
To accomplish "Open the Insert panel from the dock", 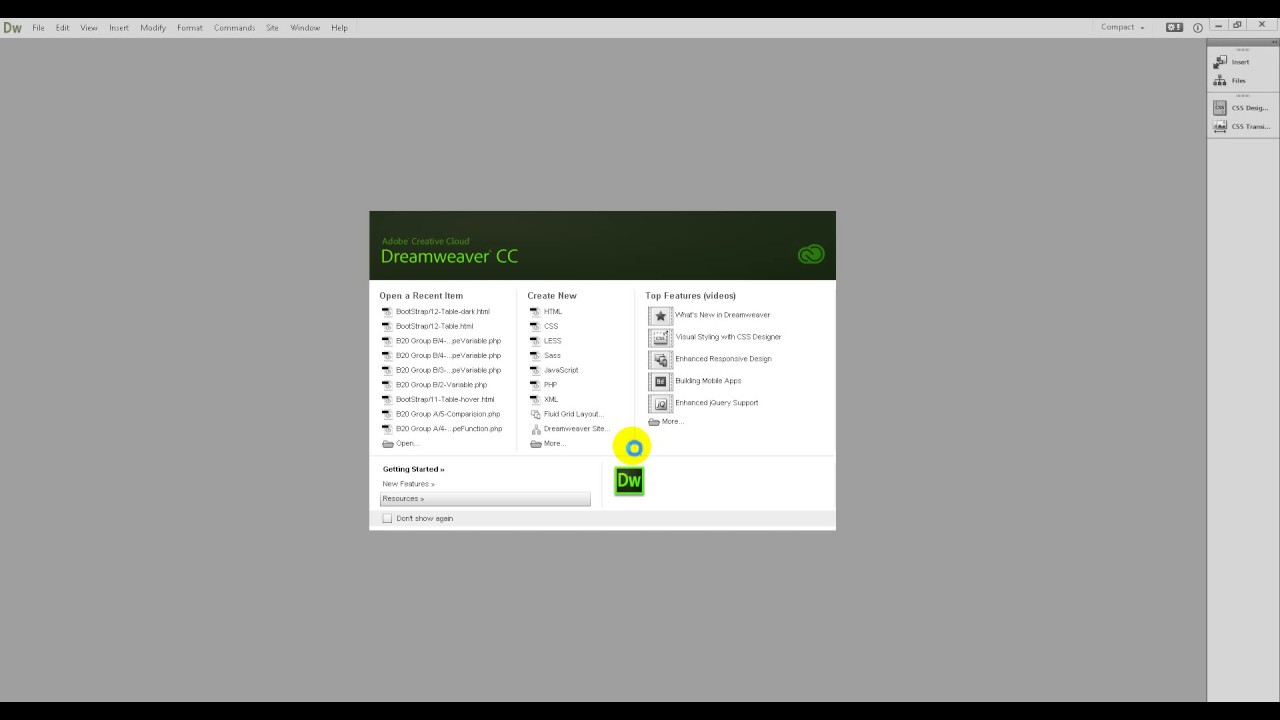I will click(x=1232, y=62).
